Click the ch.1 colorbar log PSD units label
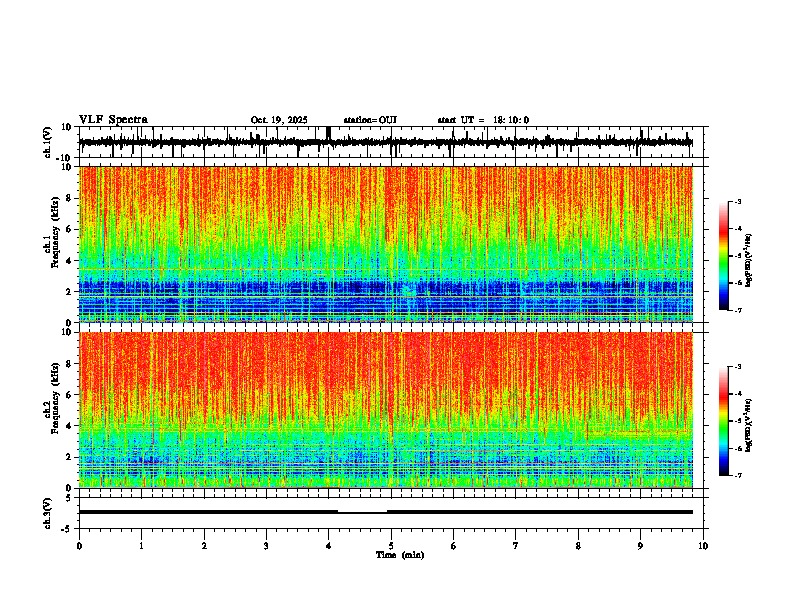 tap(749, 260)
